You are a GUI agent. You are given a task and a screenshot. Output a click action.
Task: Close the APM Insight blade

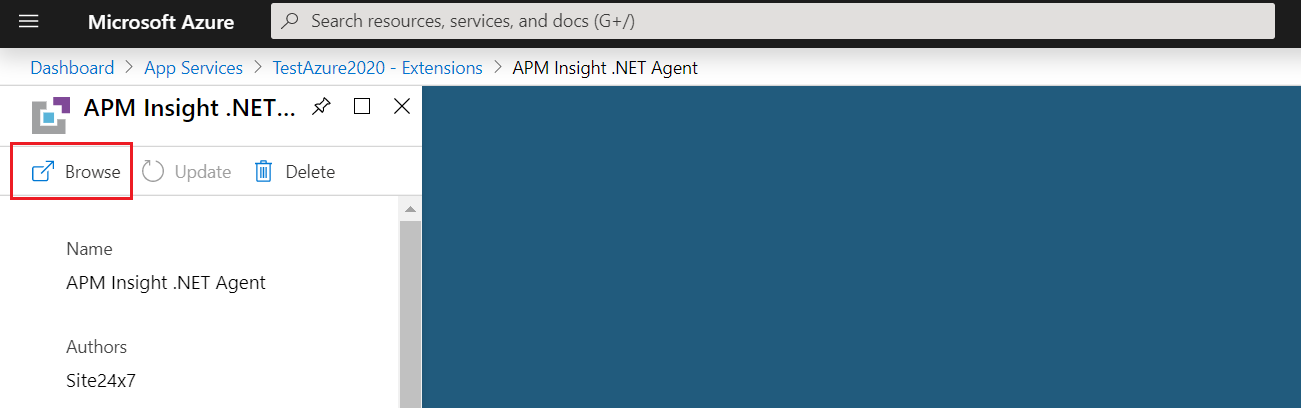coord(402,107)
